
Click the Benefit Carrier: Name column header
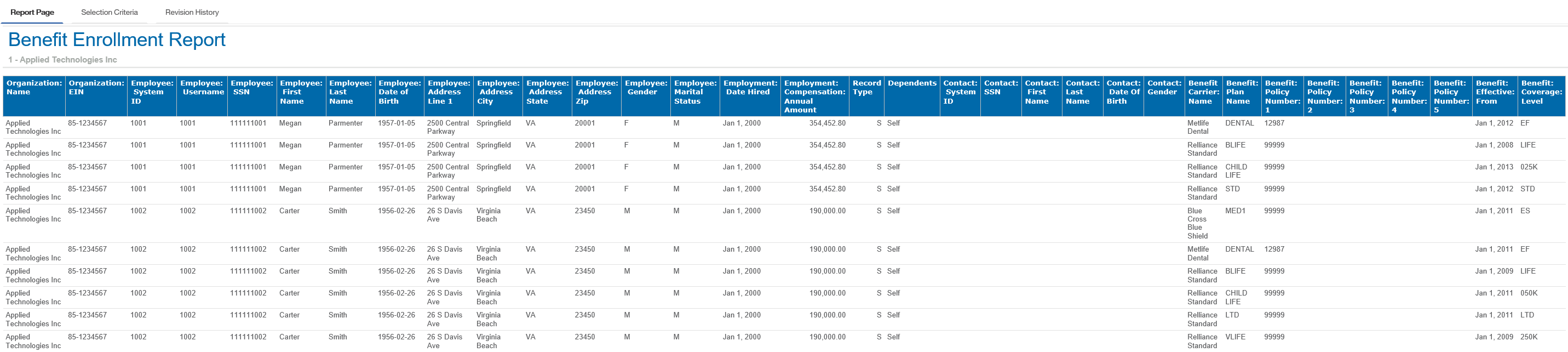tap(1203, 92)
